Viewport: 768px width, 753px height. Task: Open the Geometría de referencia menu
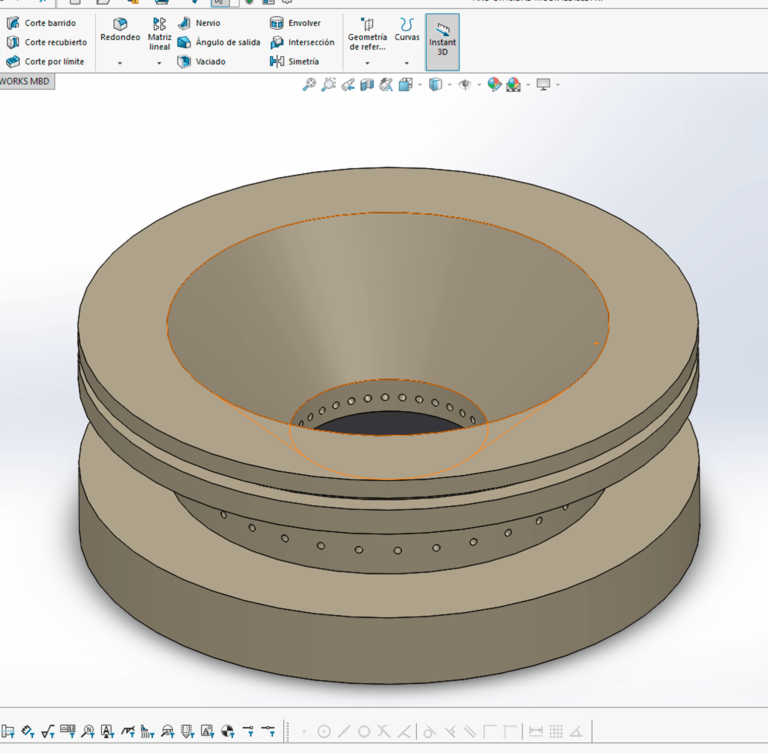(x=367, y=40)
